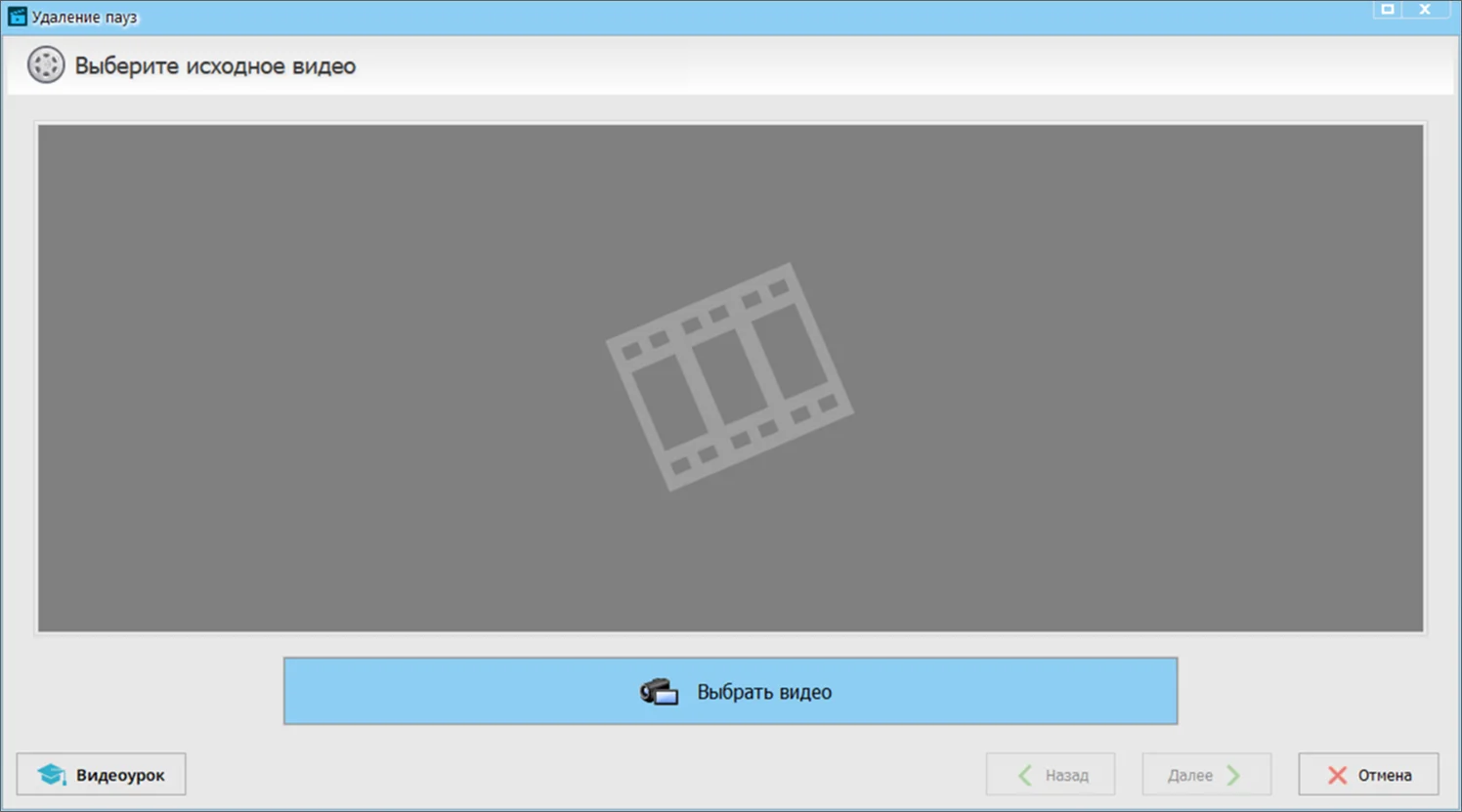
Task: Click the camcorder icon on Выбрать видео
Action: pyautogui.click(x=659, y=692)
